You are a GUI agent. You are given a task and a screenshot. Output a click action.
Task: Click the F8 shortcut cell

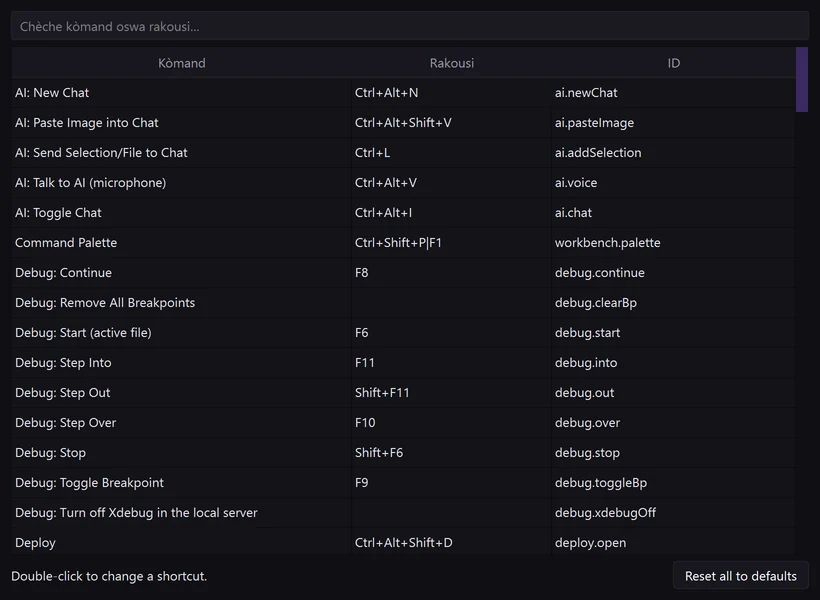[451, 273]
